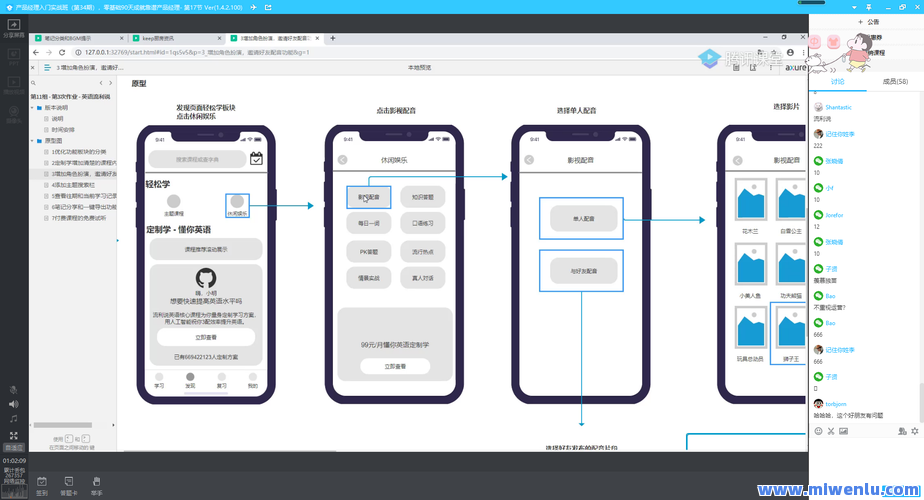Click the 举手 raise hand icon
The image size is (924, 500).
tap(96, 484)
